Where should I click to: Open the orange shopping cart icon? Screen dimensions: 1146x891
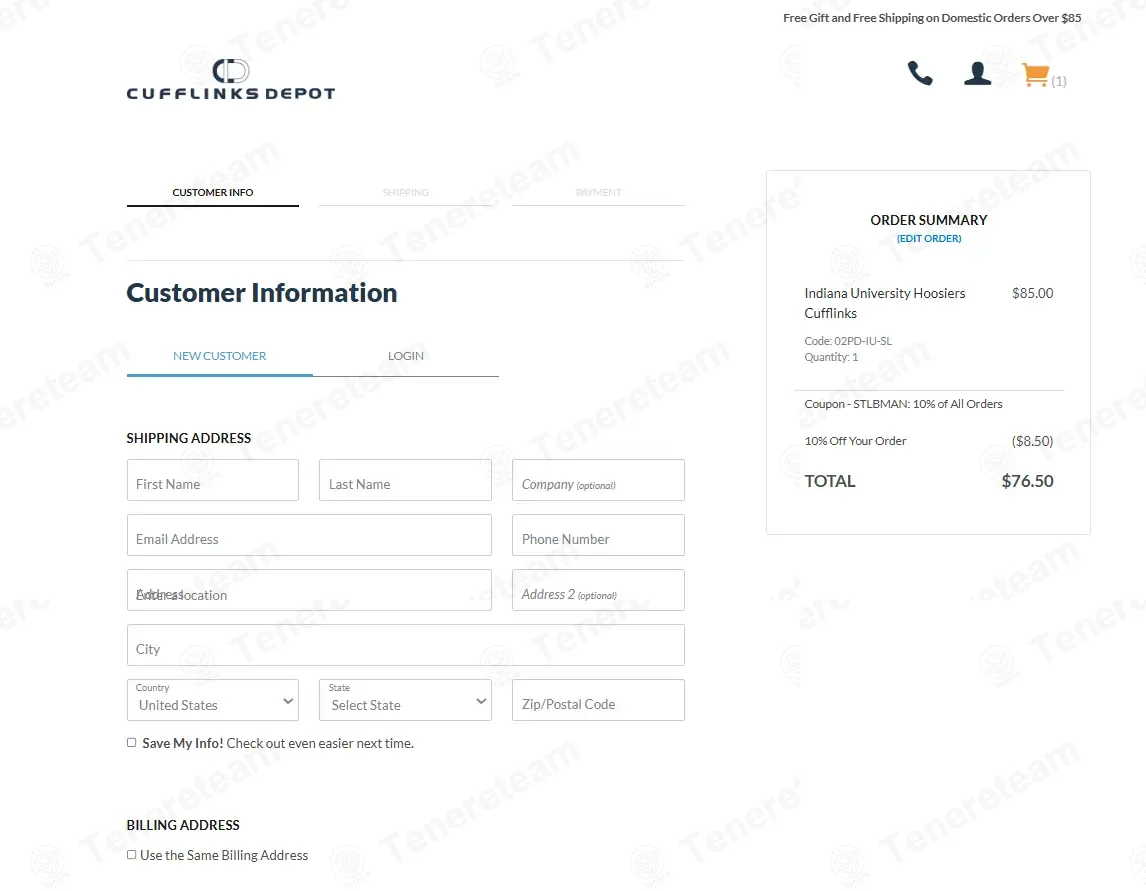coord(1036,75)
